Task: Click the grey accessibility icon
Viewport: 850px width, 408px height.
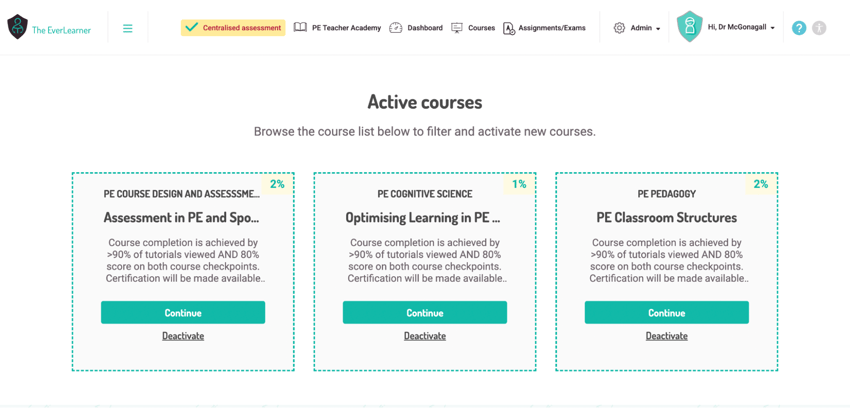Action: coord(819,28)
